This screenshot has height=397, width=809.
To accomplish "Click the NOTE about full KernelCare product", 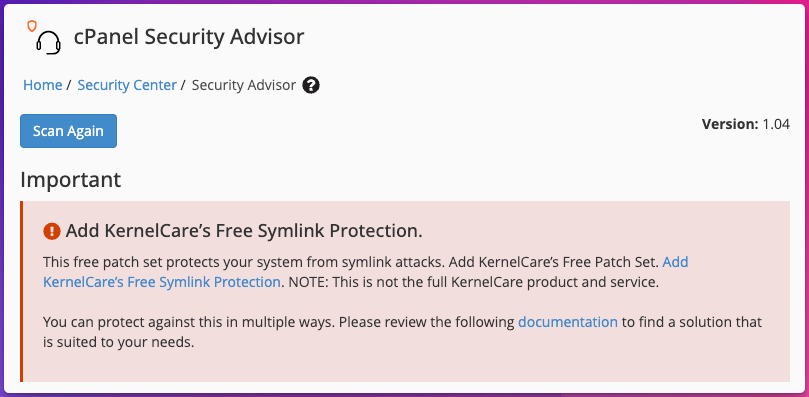I will click(474, 282).
